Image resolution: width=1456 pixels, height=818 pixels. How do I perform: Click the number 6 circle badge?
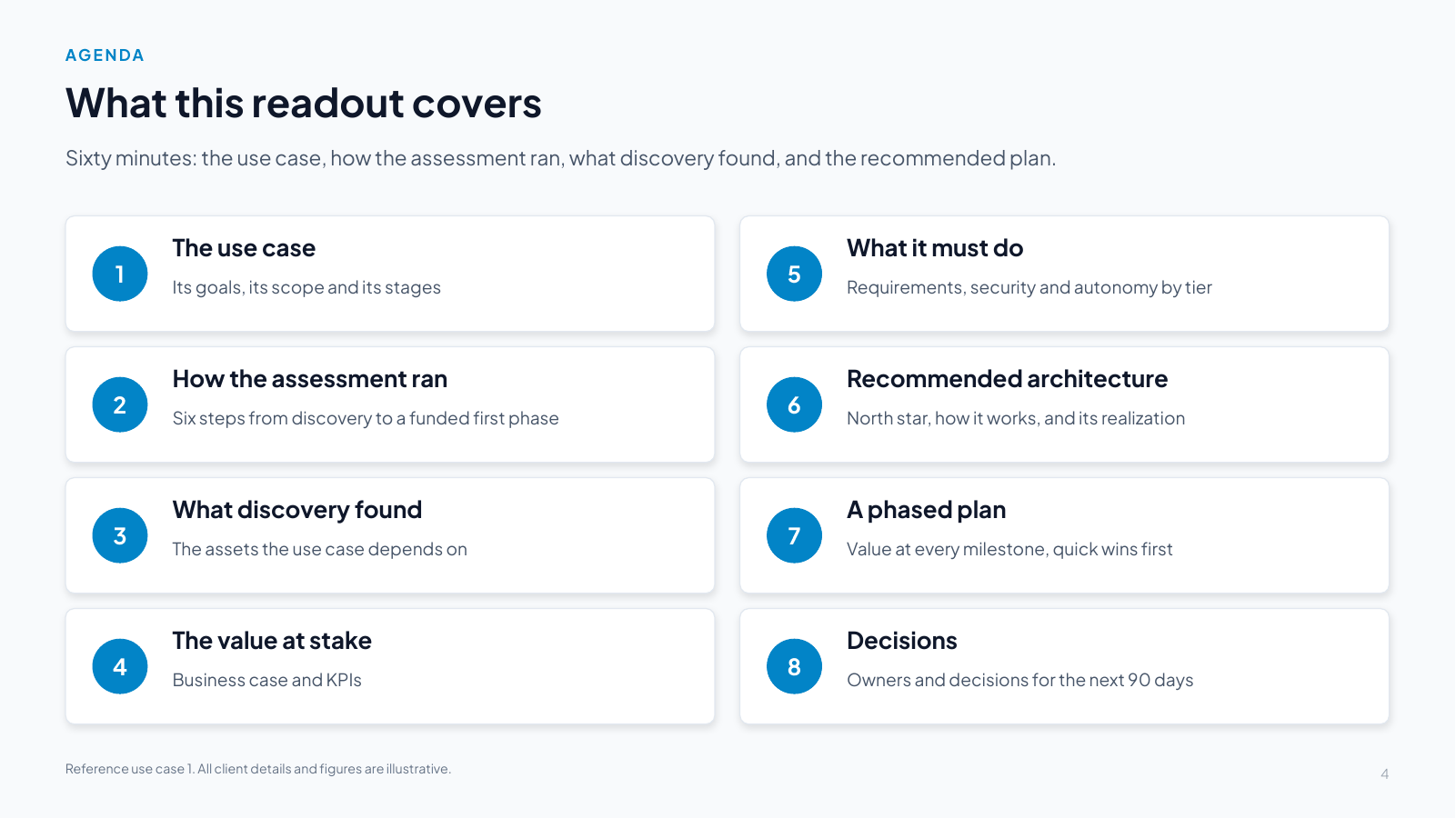[x=794, y=404]
